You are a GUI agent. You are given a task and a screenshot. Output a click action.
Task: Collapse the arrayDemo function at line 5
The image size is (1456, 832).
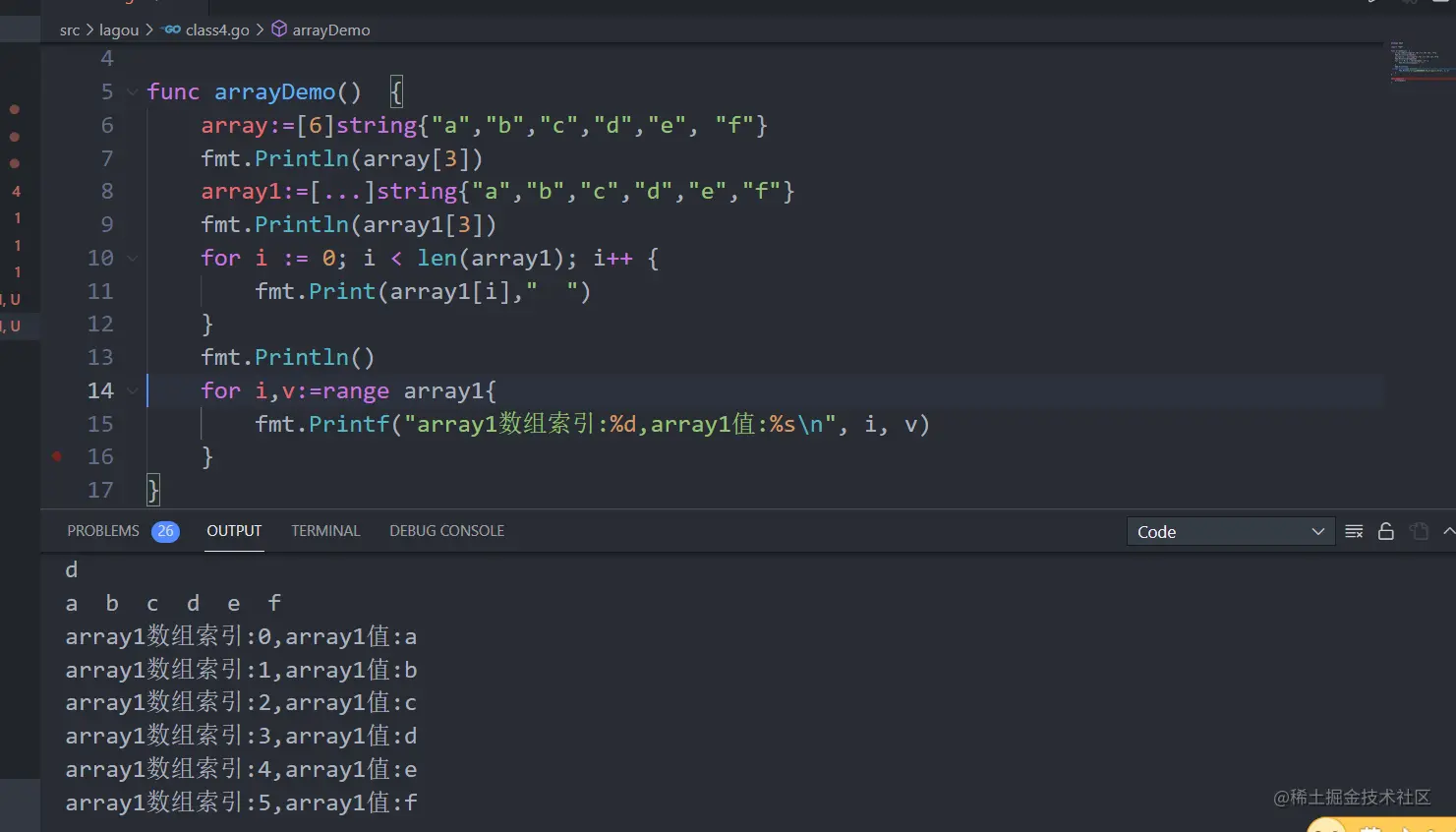point(133,92)
